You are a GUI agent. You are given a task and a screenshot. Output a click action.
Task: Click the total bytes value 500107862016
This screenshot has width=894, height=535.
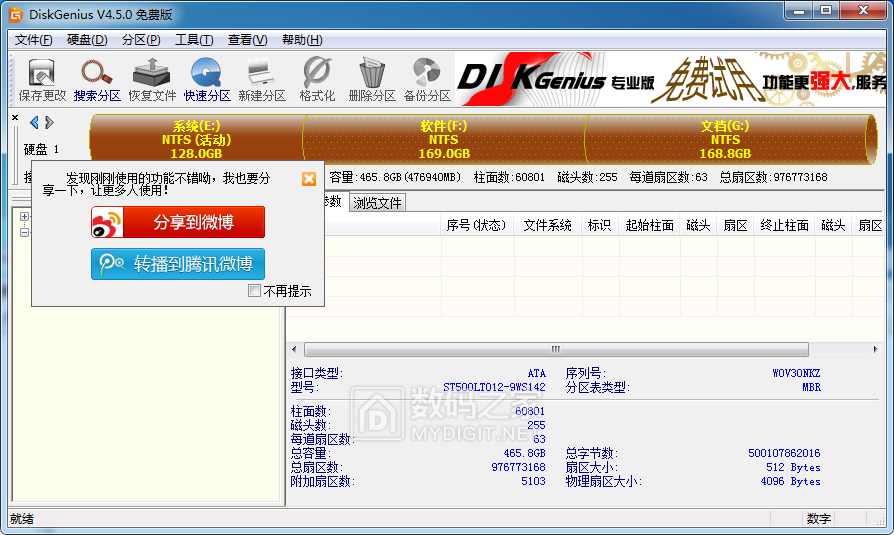click(784, 453)
